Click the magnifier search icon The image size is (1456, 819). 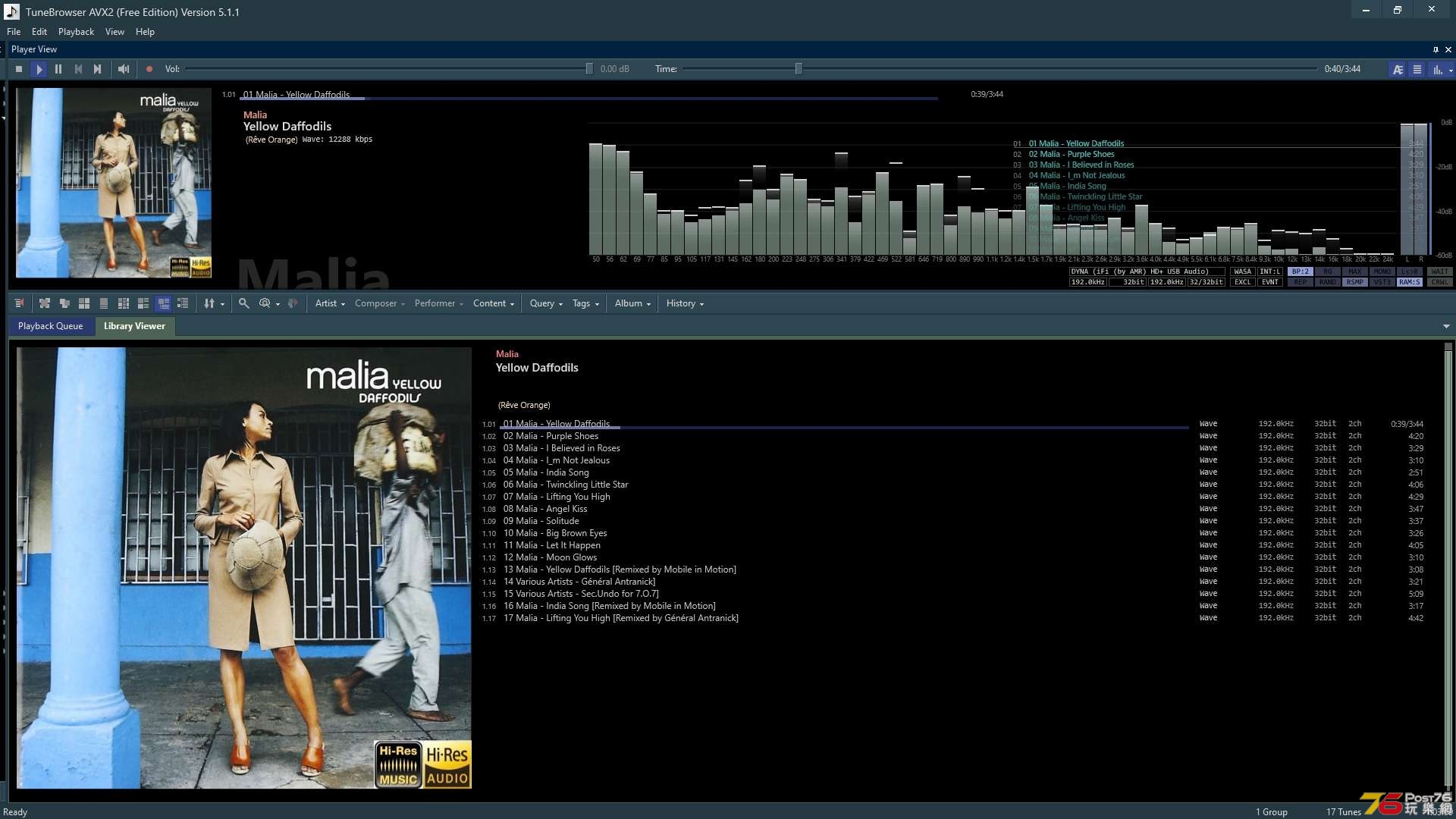point(243,303)
